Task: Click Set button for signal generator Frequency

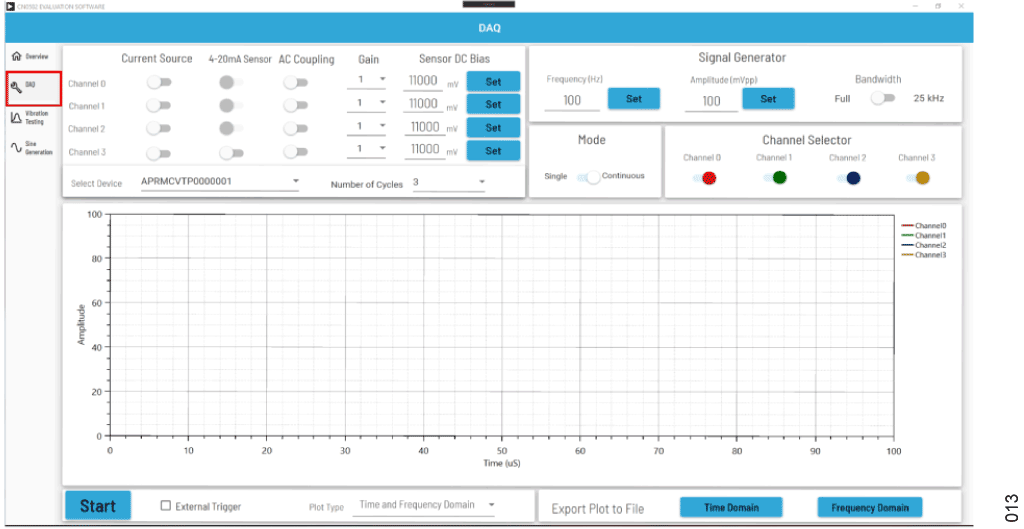Action: 634,99
